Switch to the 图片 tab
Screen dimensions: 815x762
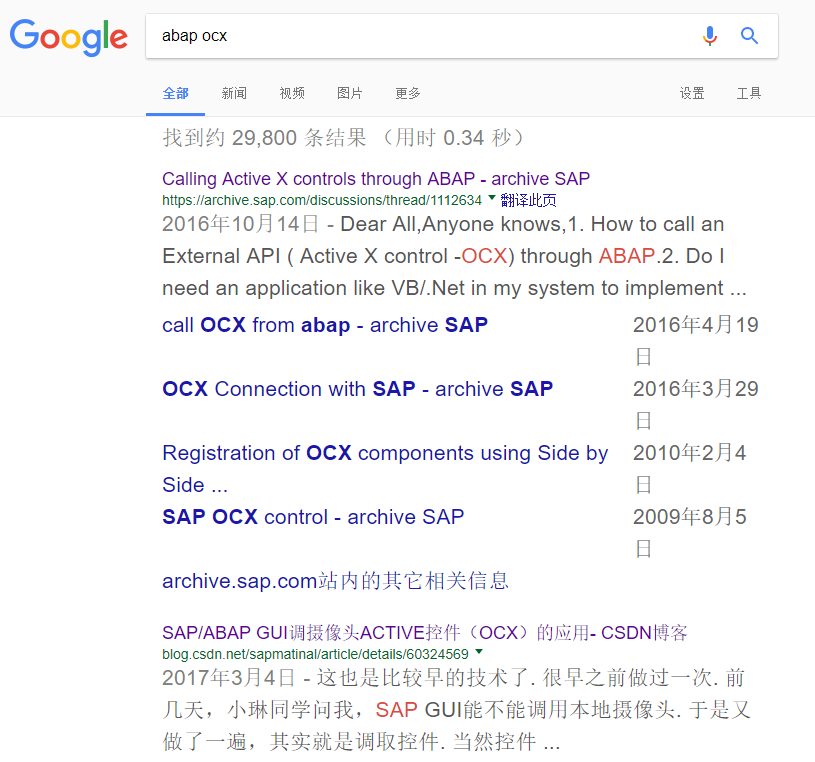pos(350,94)
